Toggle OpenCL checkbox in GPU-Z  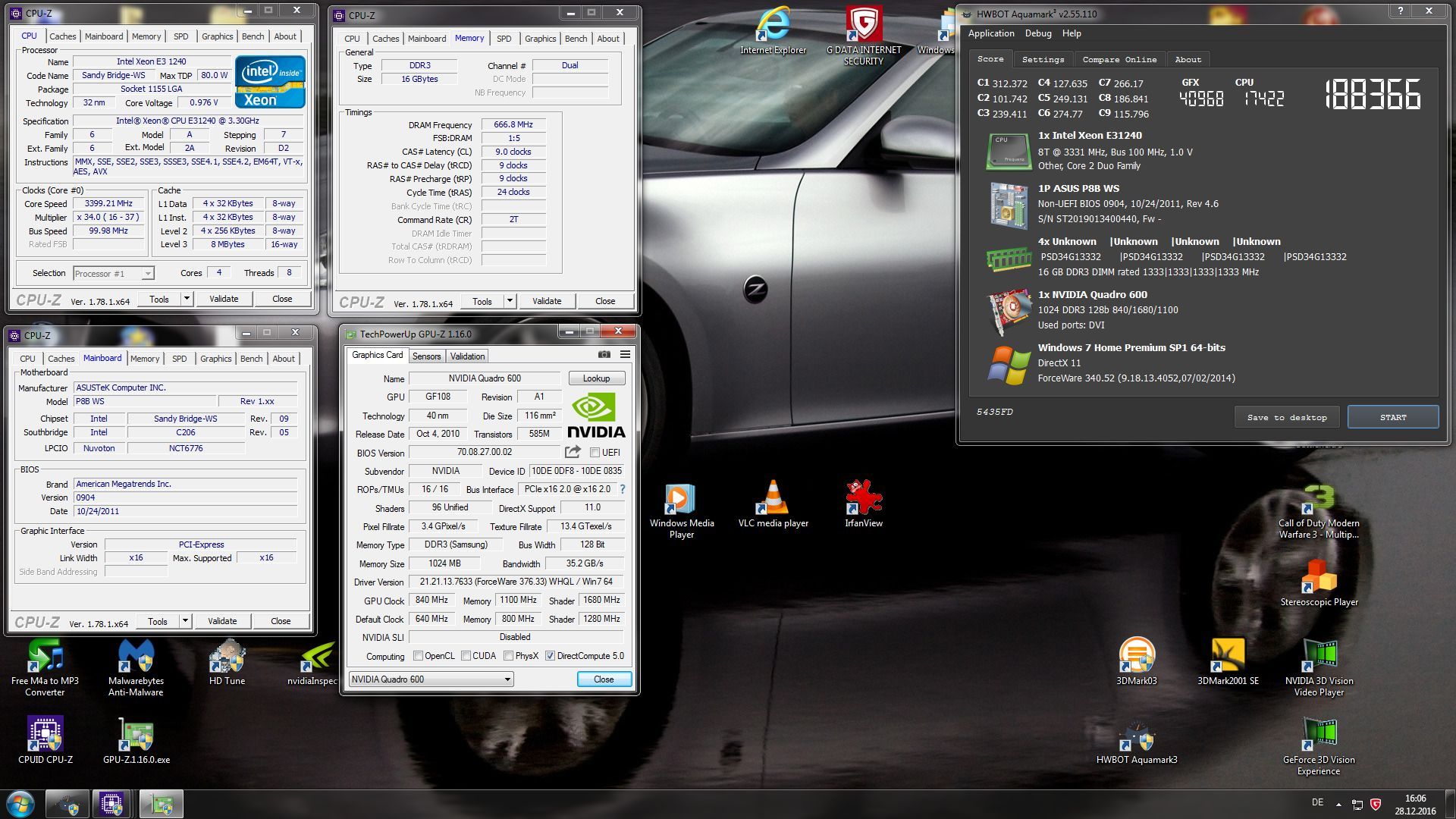click(x=418, y=656)
